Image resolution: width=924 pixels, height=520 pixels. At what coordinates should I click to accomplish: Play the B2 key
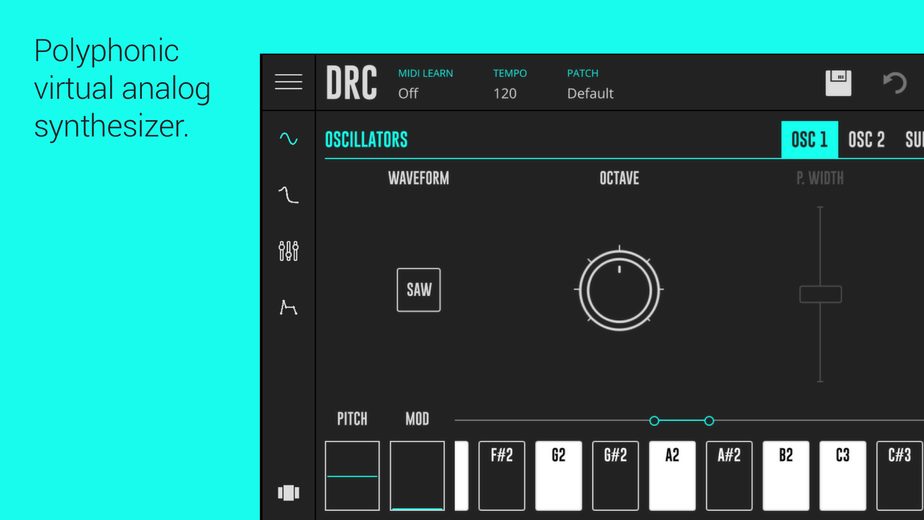click(786, 476)
